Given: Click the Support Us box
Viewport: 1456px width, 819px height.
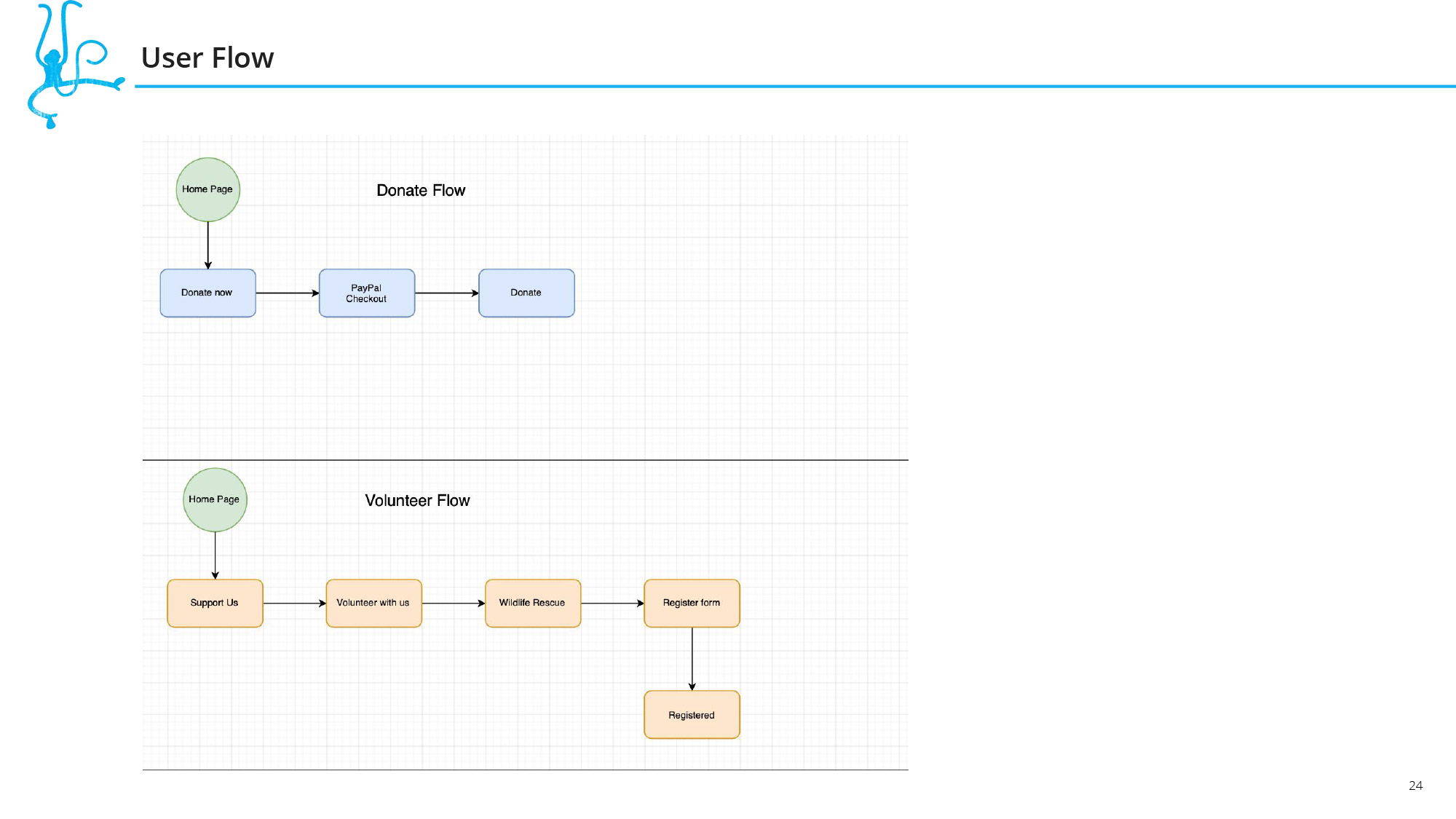Looking at the screenshot, I should [x=215, y=604].
